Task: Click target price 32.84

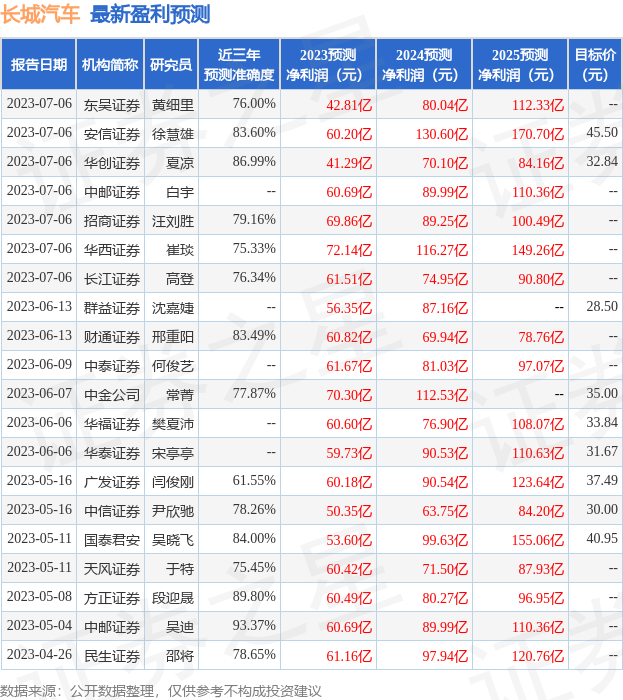Action: 602,161
